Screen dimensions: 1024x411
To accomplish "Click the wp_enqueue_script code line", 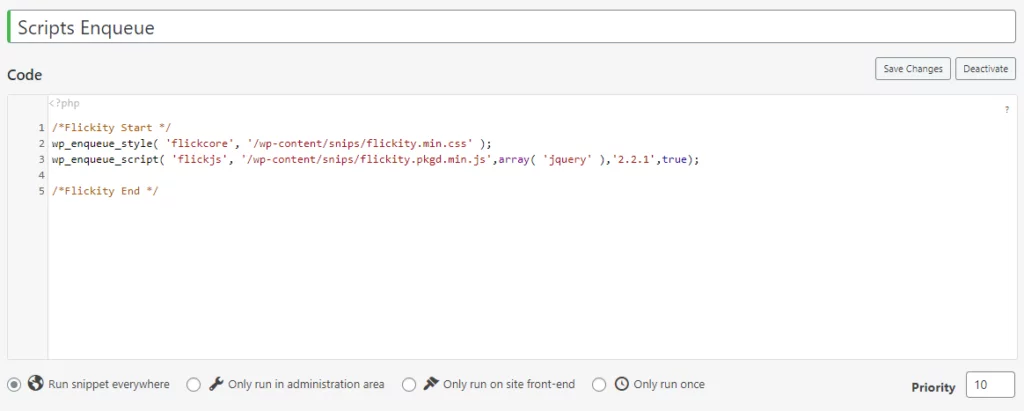I will pos(376,159).
